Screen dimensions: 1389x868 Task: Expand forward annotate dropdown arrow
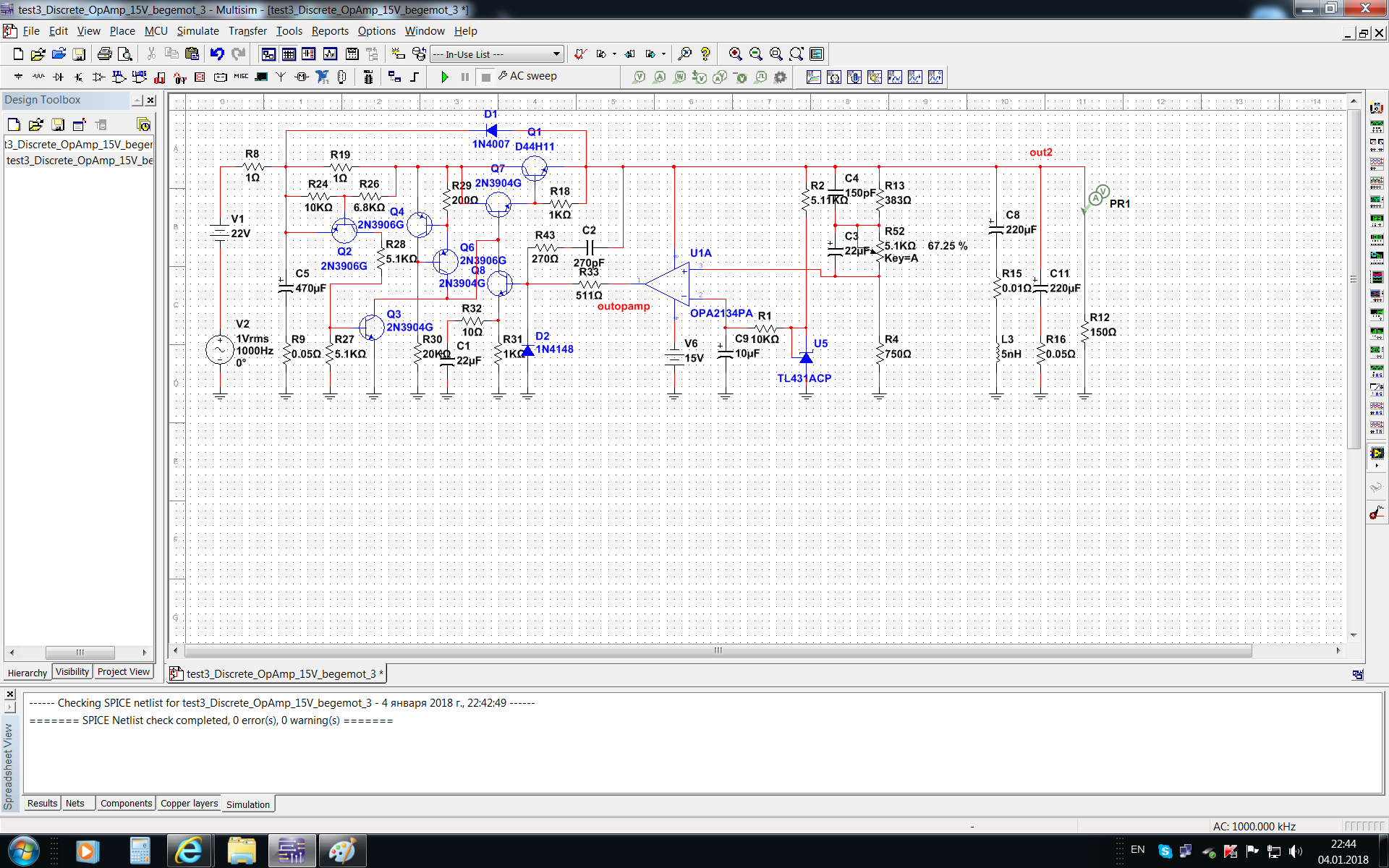coord(663,54)
